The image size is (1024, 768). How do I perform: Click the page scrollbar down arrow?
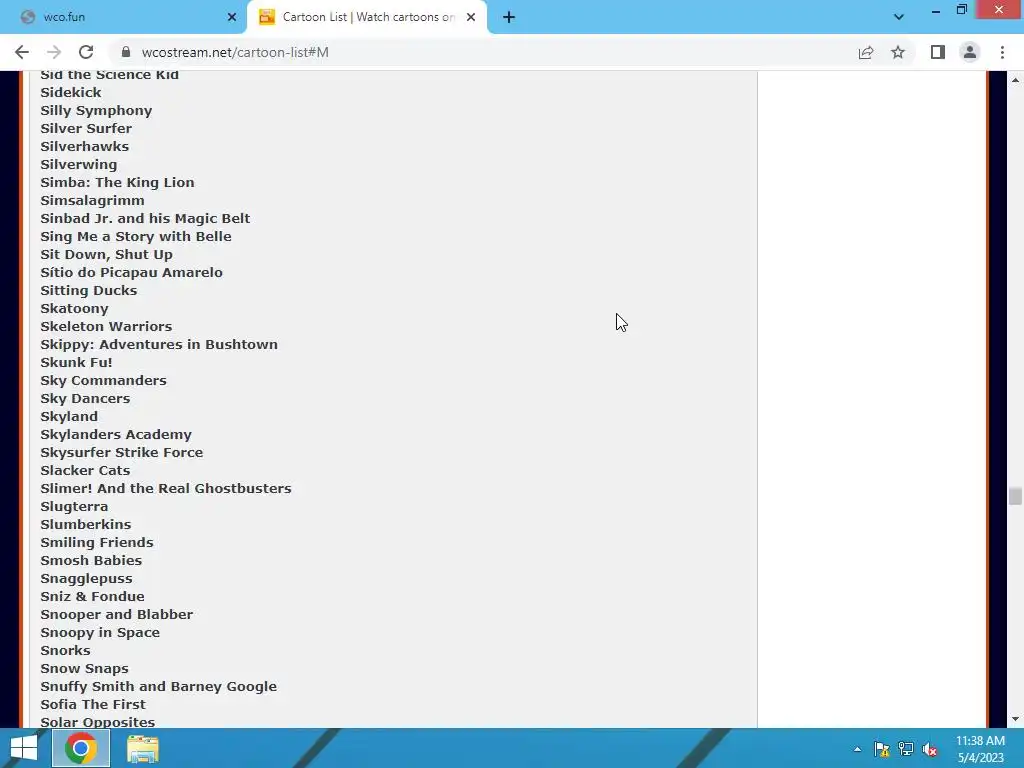point(1015,719)
